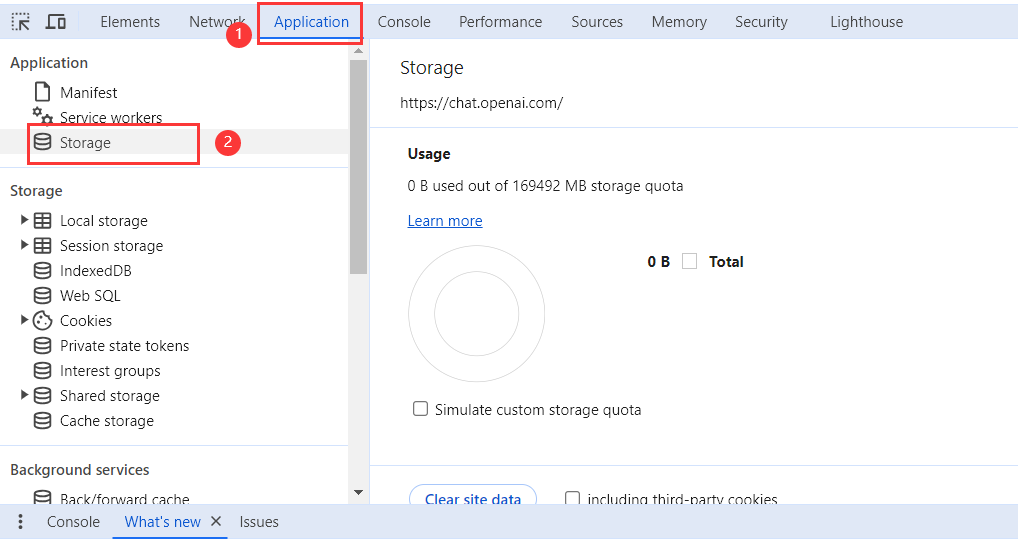Click the Manifest file icon
Image resolution: width=1018 pixels, height=539 pixels.
[42, 92]
